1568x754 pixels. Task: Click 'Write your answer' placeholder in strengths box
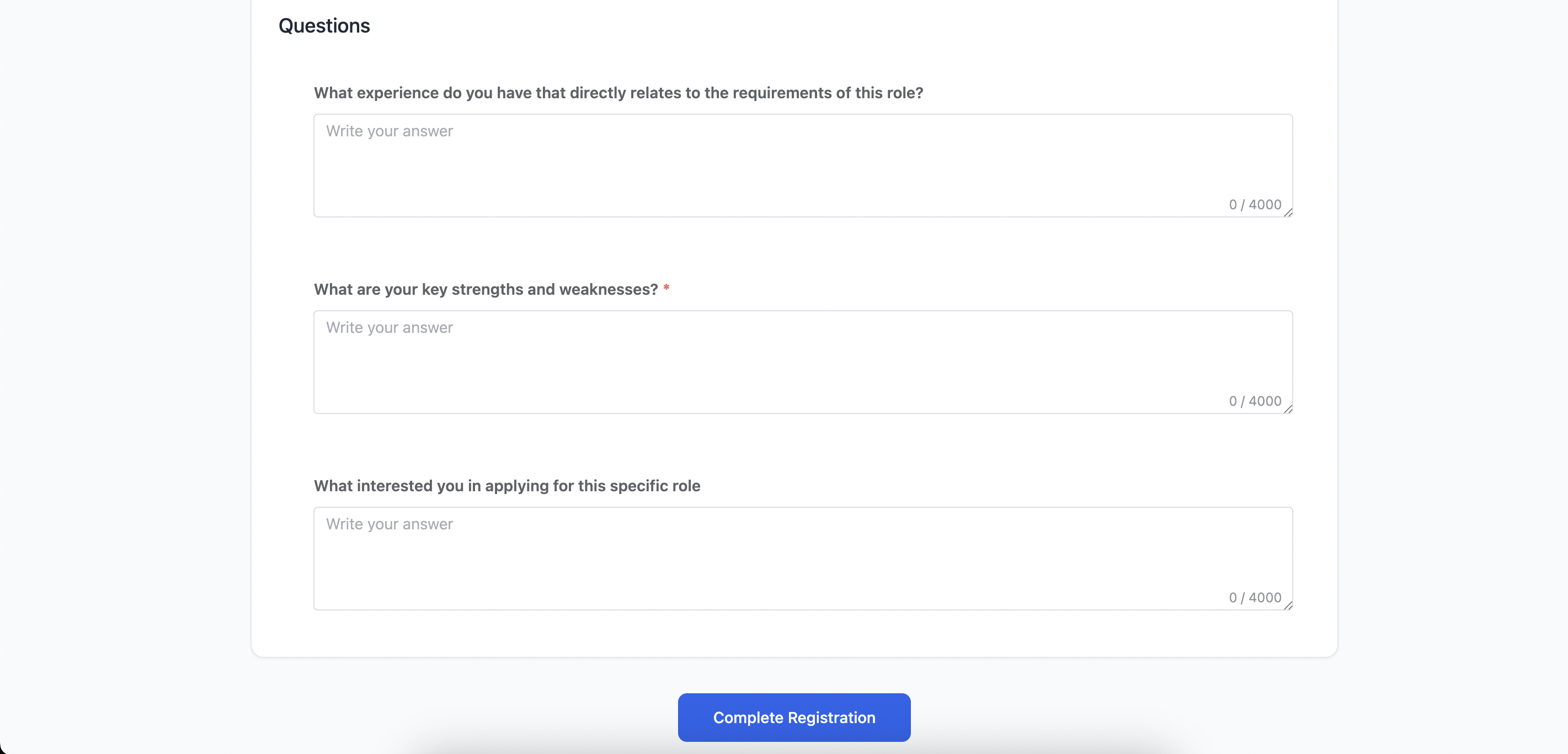click(x=389, y=328)
